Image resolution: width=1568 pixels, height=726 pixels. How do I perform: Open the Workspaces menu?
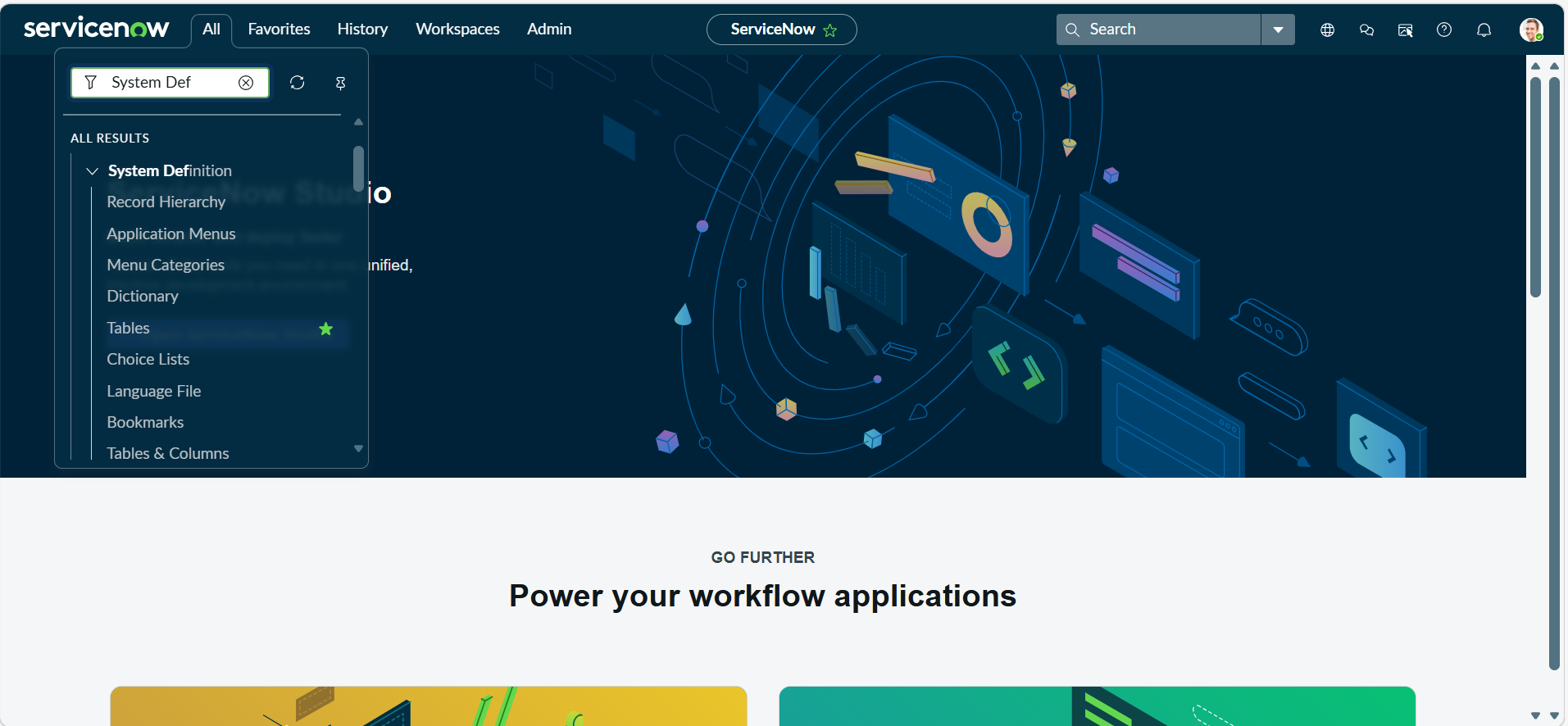click(457, 29)
